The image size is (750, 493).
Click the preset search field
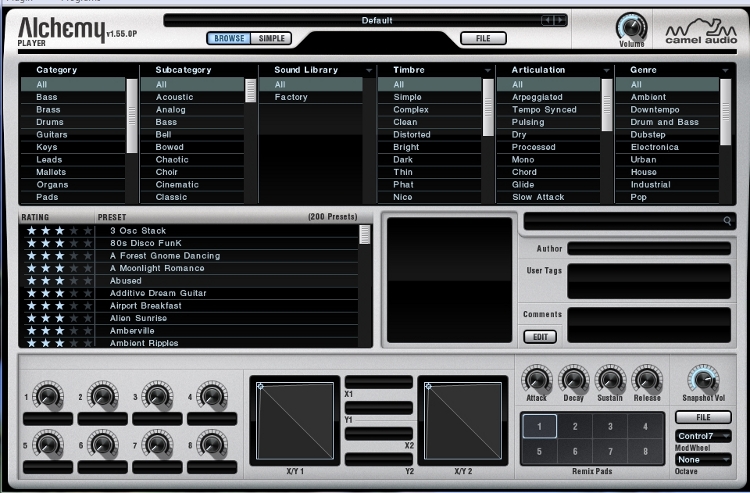(629, 221)
